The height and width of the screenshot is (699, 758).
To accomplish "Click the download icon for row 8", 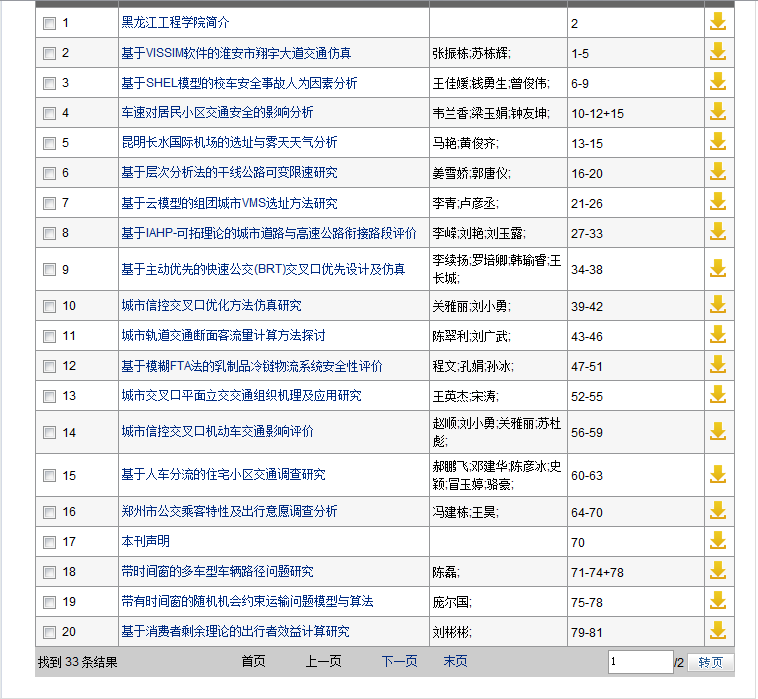I will click(x=718, y=232).
